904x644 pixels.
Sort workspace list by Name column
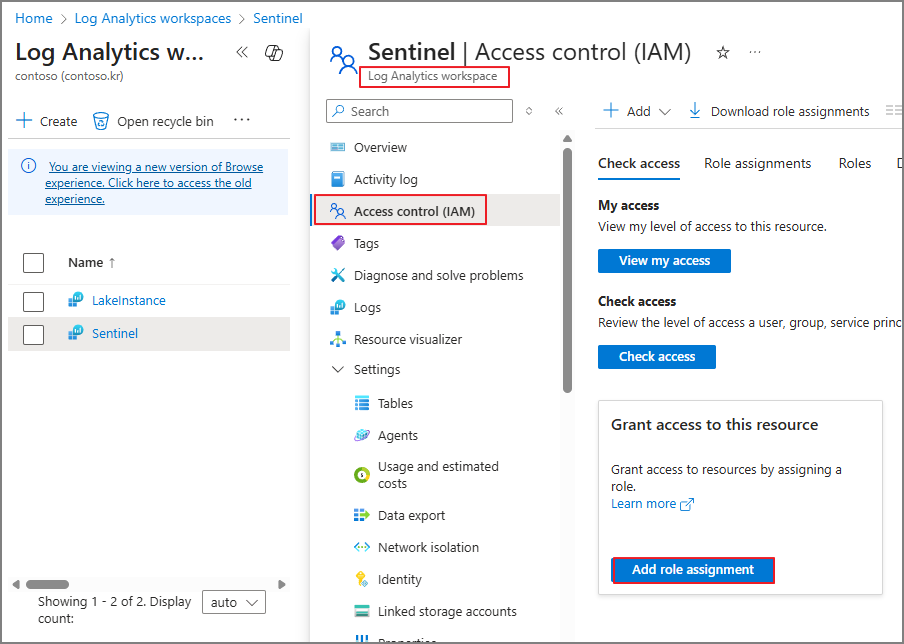point(92,262)
